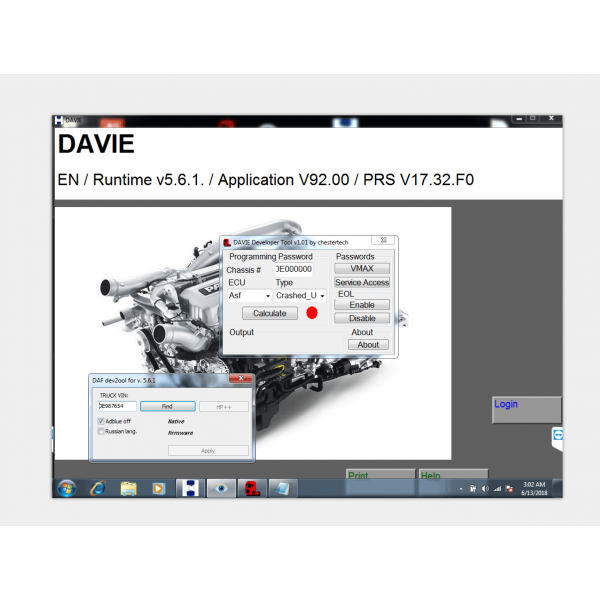Image resolution: width=600 pixels, height=600 pixels.
Task: Click the Calculate button
Action: 270,313
